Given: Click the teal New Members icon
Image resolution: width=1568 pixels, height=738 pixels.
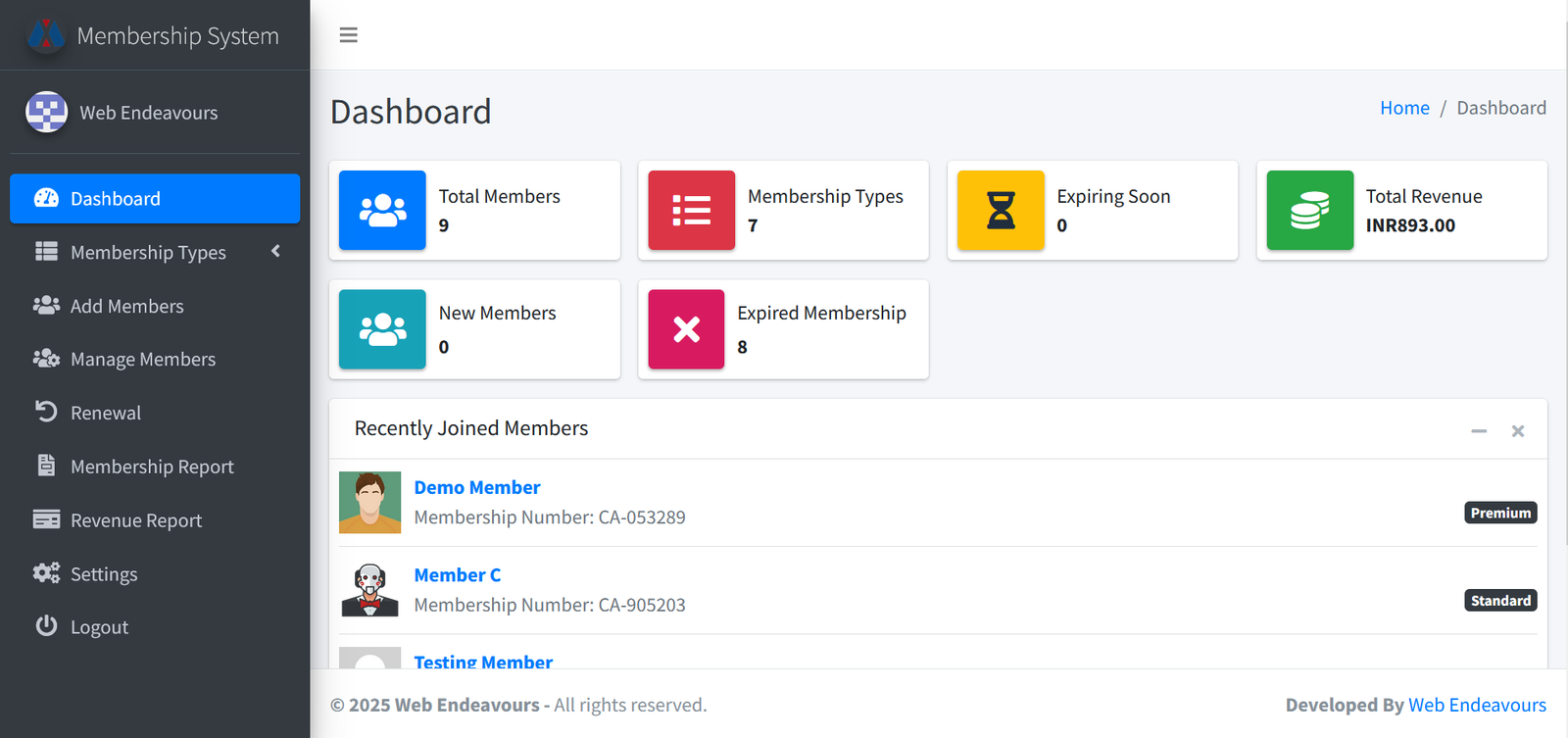Looking at the screenshot, I should [382, 329].
